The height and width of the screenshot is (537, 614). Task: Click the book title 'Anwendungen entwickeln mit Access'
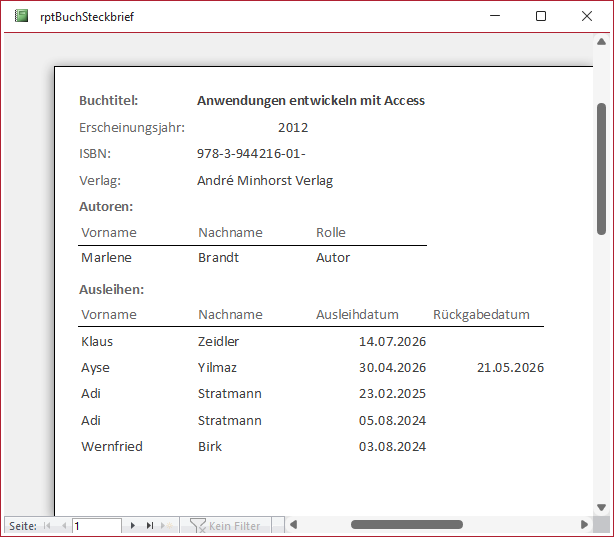[x=311, y=101]
